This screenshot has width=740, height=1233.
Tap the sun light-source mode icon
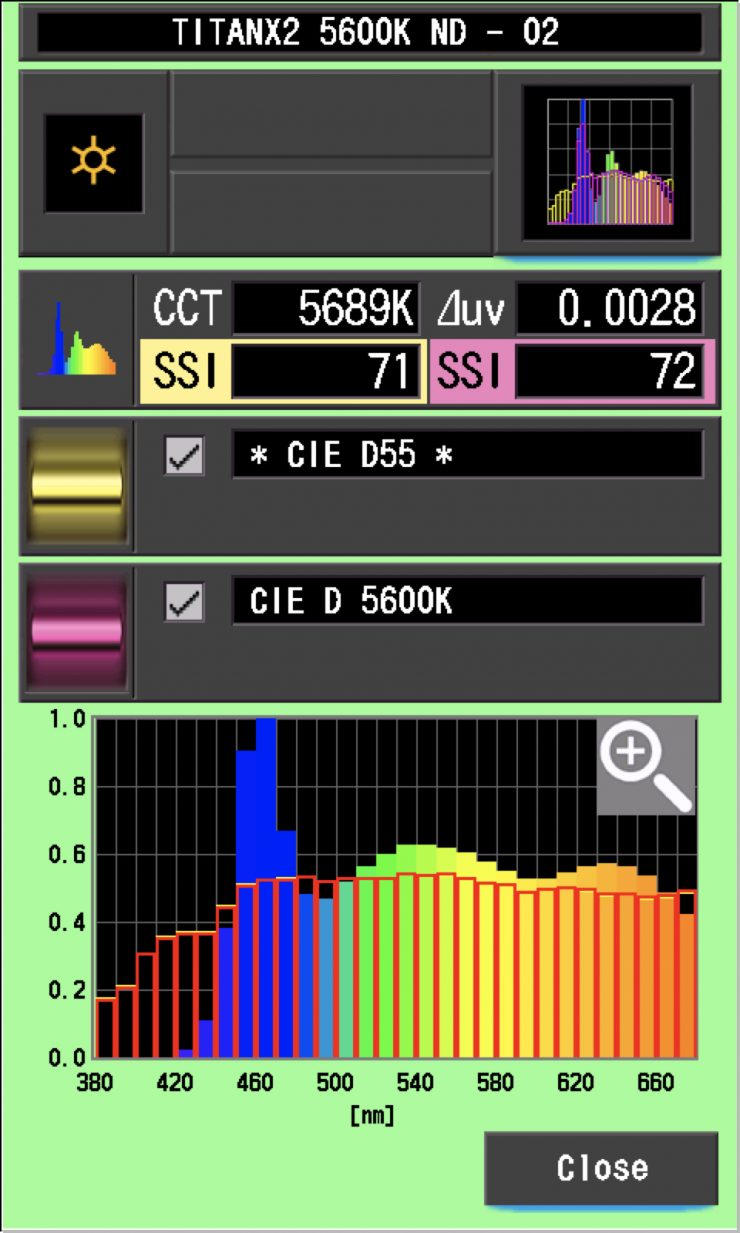(93, 162)
